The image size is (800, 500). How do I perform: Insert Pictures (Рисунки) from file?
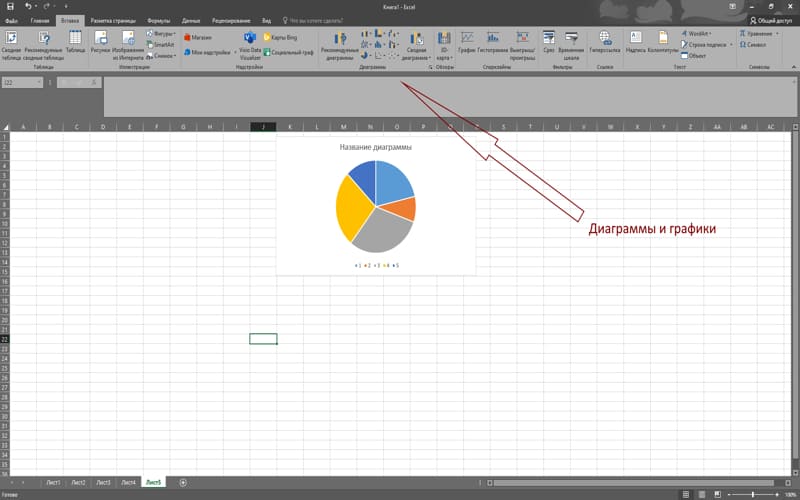(x=101, y=42)
